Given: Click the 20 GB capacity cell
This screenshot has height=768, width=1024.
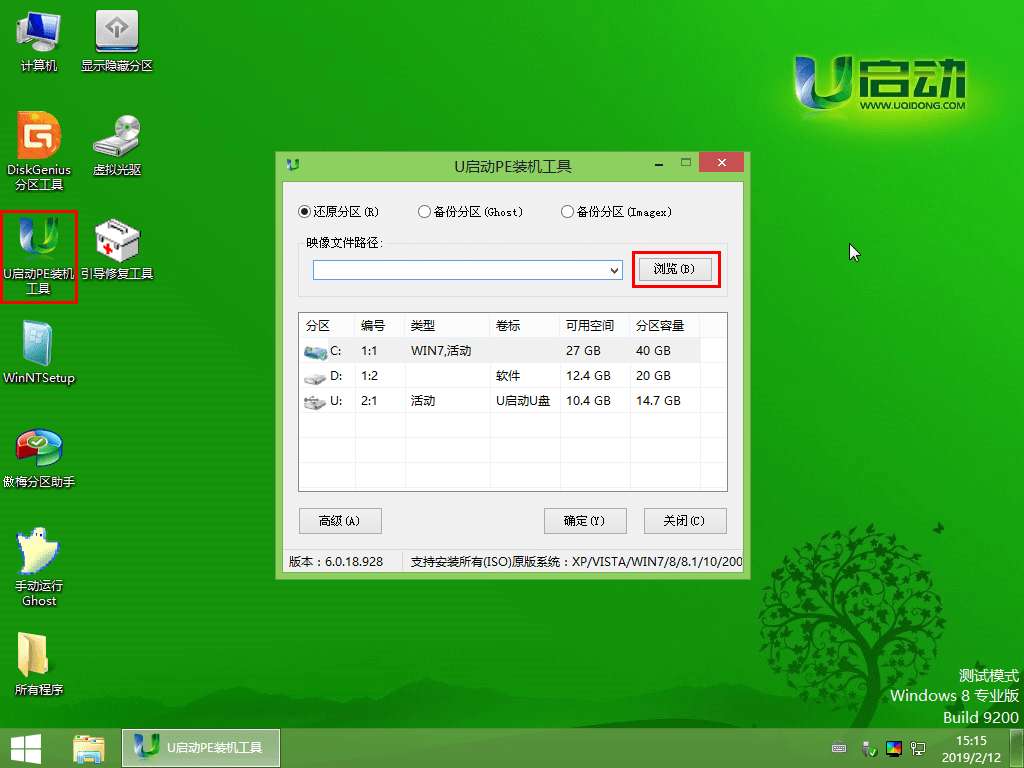Looking at the screenshot, I should coord(653,376).
